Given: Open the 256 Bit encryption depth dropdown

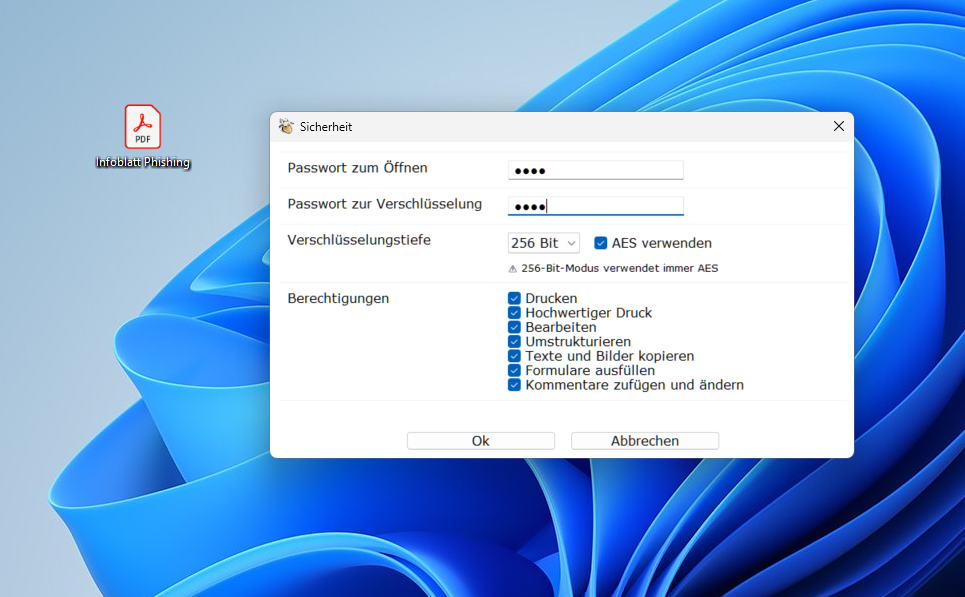Looking at the screenshot, I should 543,243.
